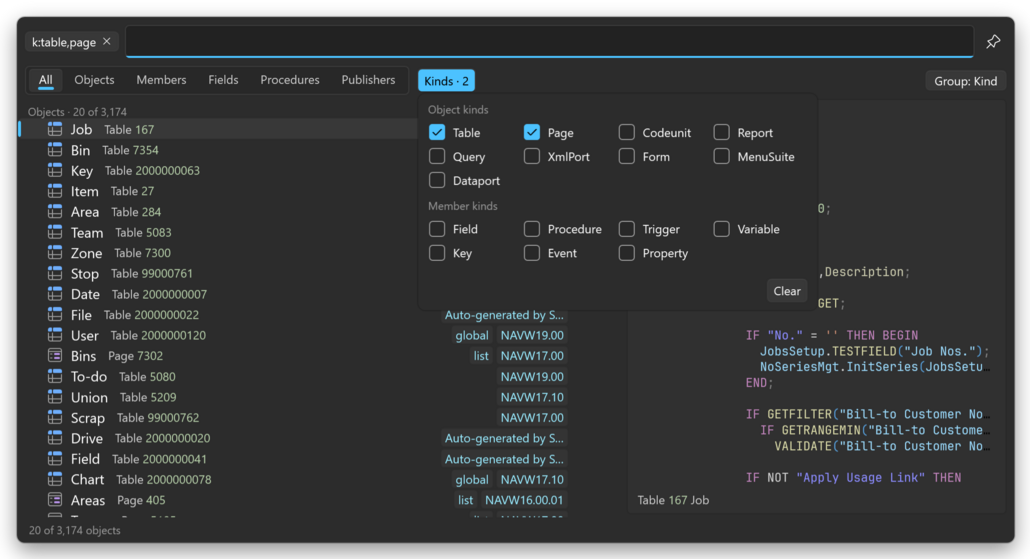Click the table icon next to Bin
The width and height of the screenshot is (1030, 559).
[55, 150]
